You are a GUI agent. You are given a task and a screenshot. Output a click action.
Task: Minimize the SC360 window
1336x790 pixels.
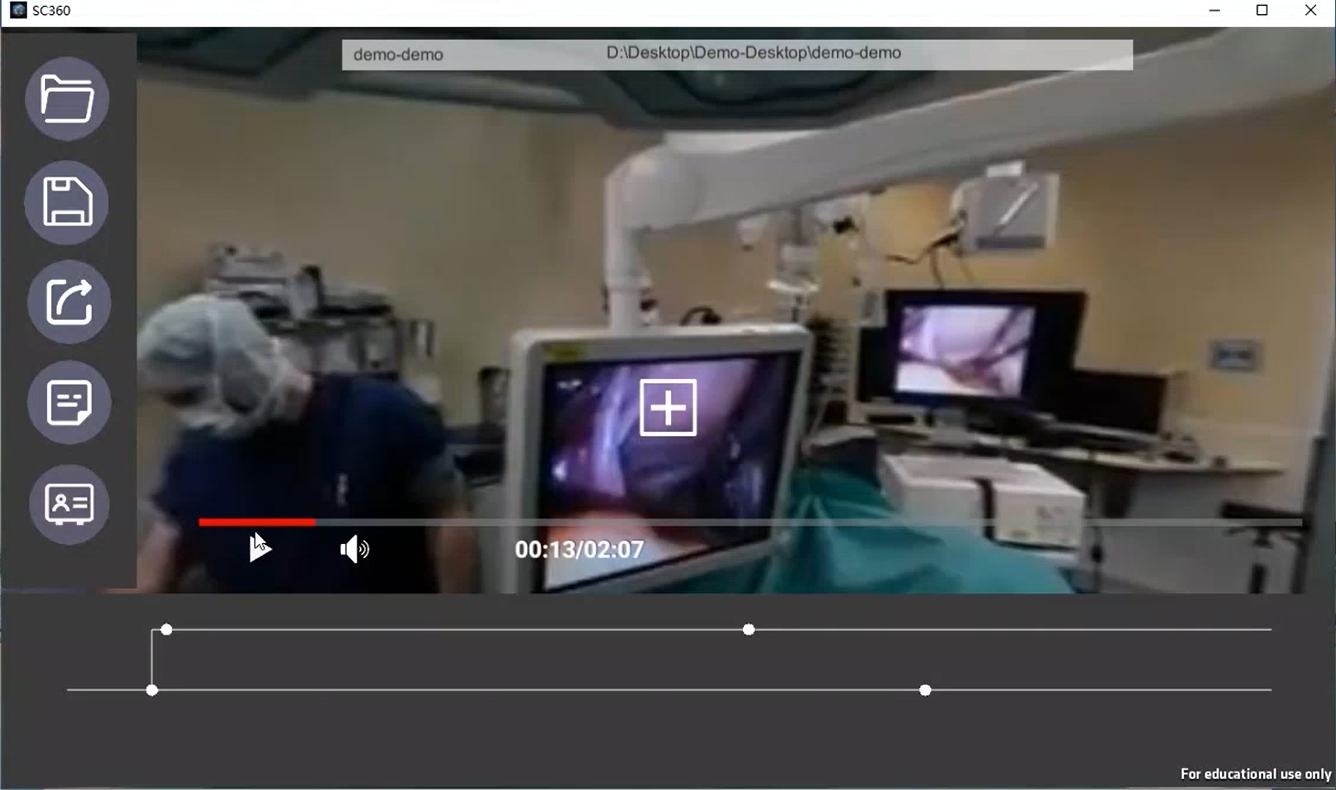coord(1214,11)
